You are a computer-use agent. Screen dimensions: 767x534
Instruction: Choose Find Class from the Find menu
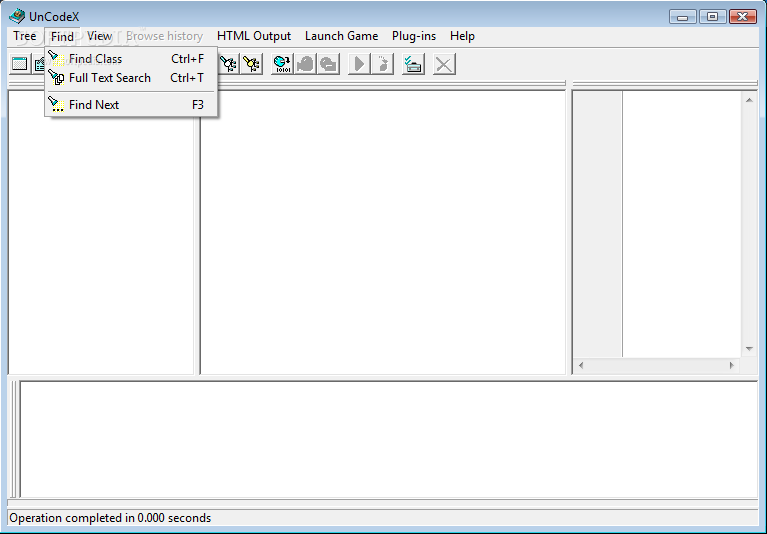131,59
